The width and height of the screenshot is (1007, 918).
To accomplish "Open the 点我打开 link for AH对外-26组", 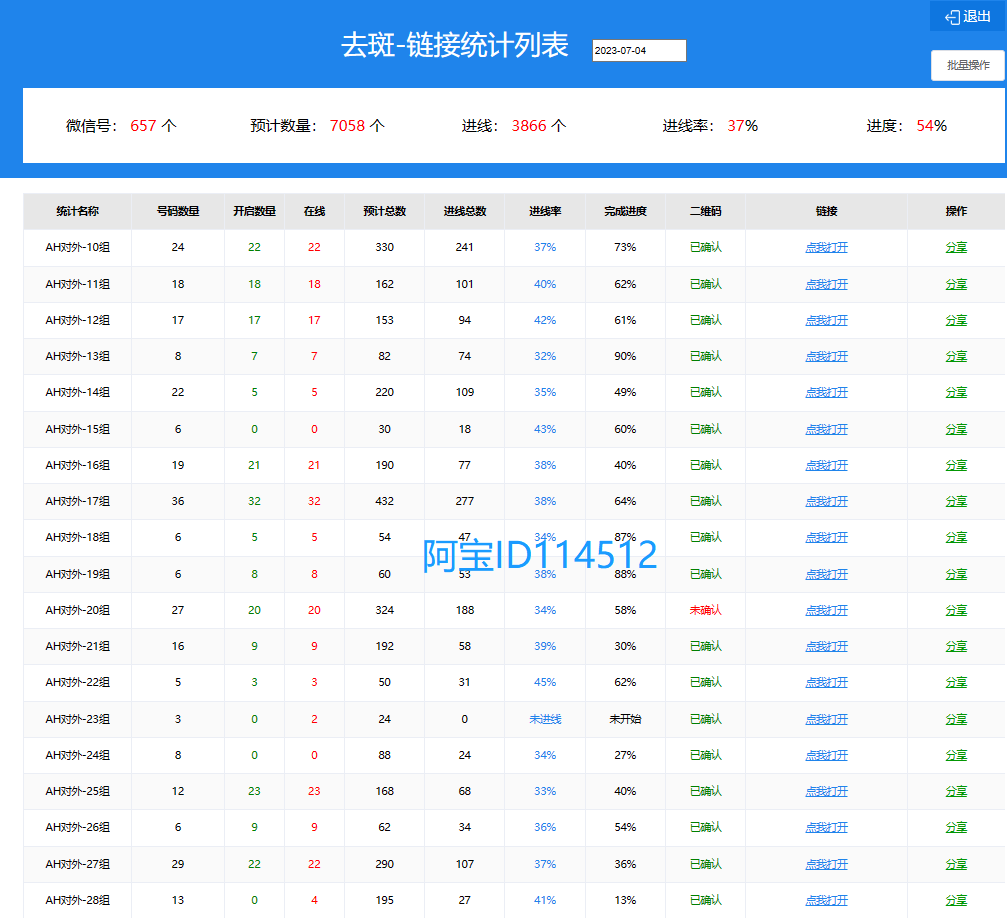I will (827, 827).
